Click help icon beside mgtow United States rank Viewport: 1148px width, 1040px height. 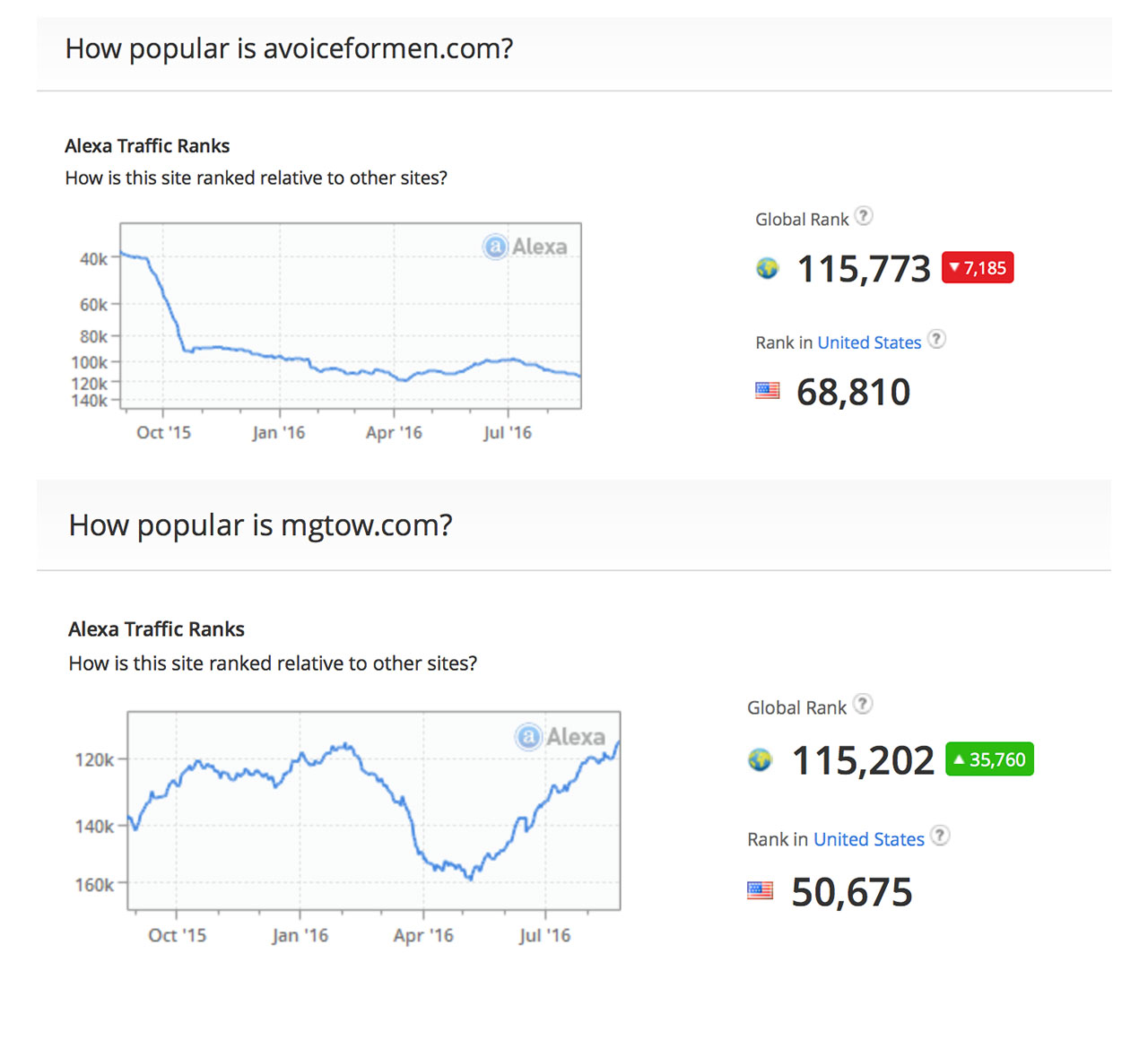[x=940, y=836]
